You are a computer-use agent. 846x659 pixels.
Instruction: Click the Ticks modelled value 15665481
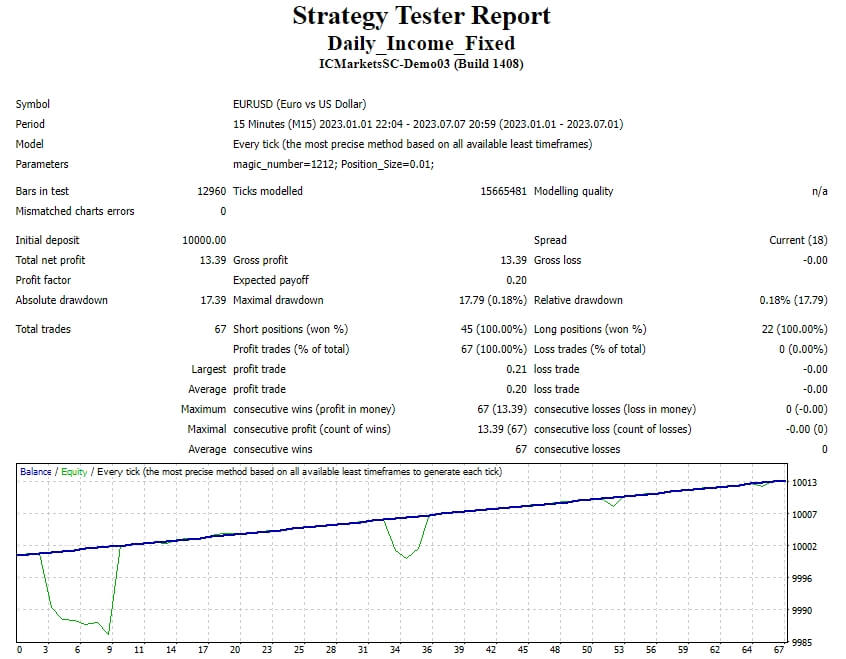[503, 191]
